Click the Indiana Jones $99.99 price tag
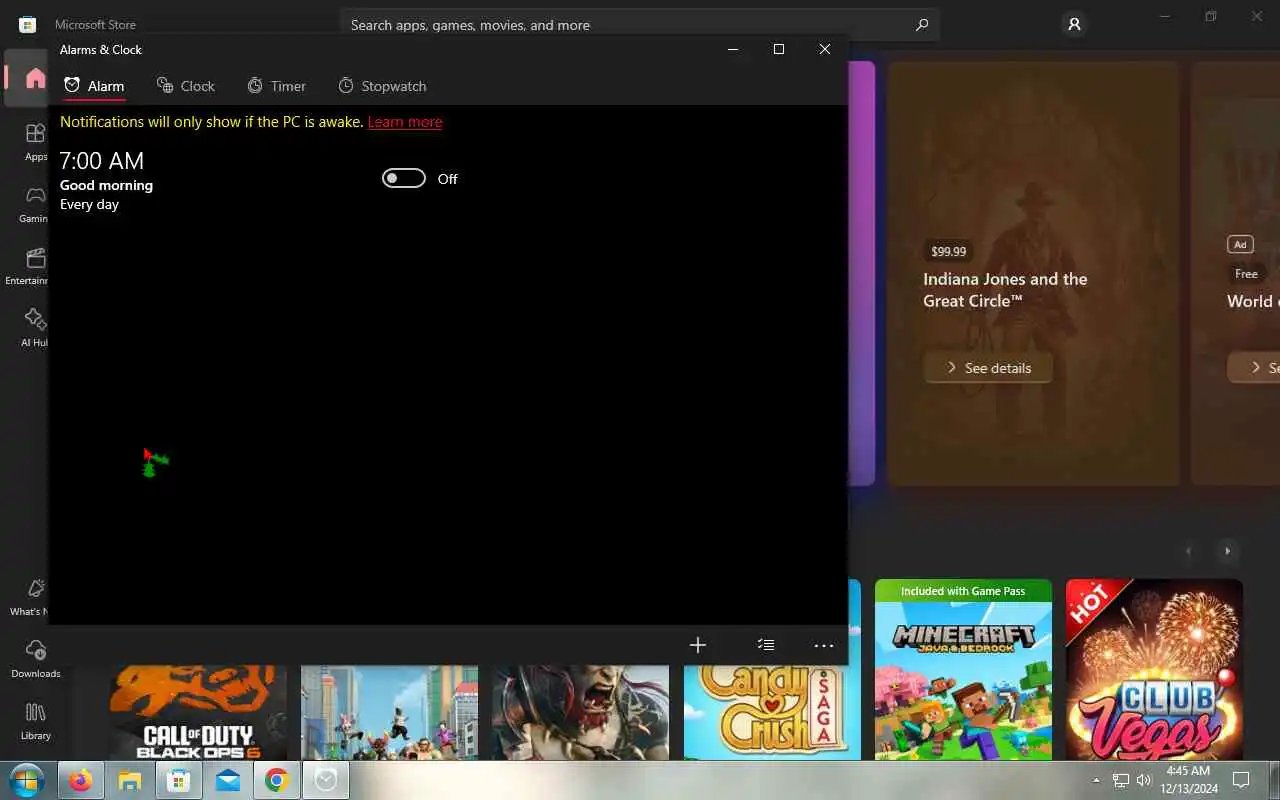This screenshot has width=1280, height=800. click(x=948, y=251)
